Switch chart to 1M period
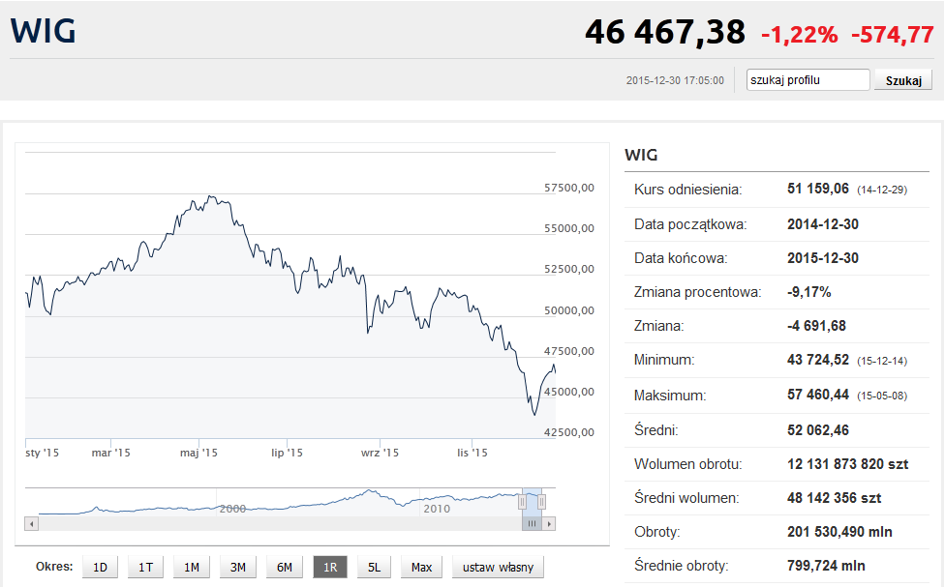 coord(191,567)
